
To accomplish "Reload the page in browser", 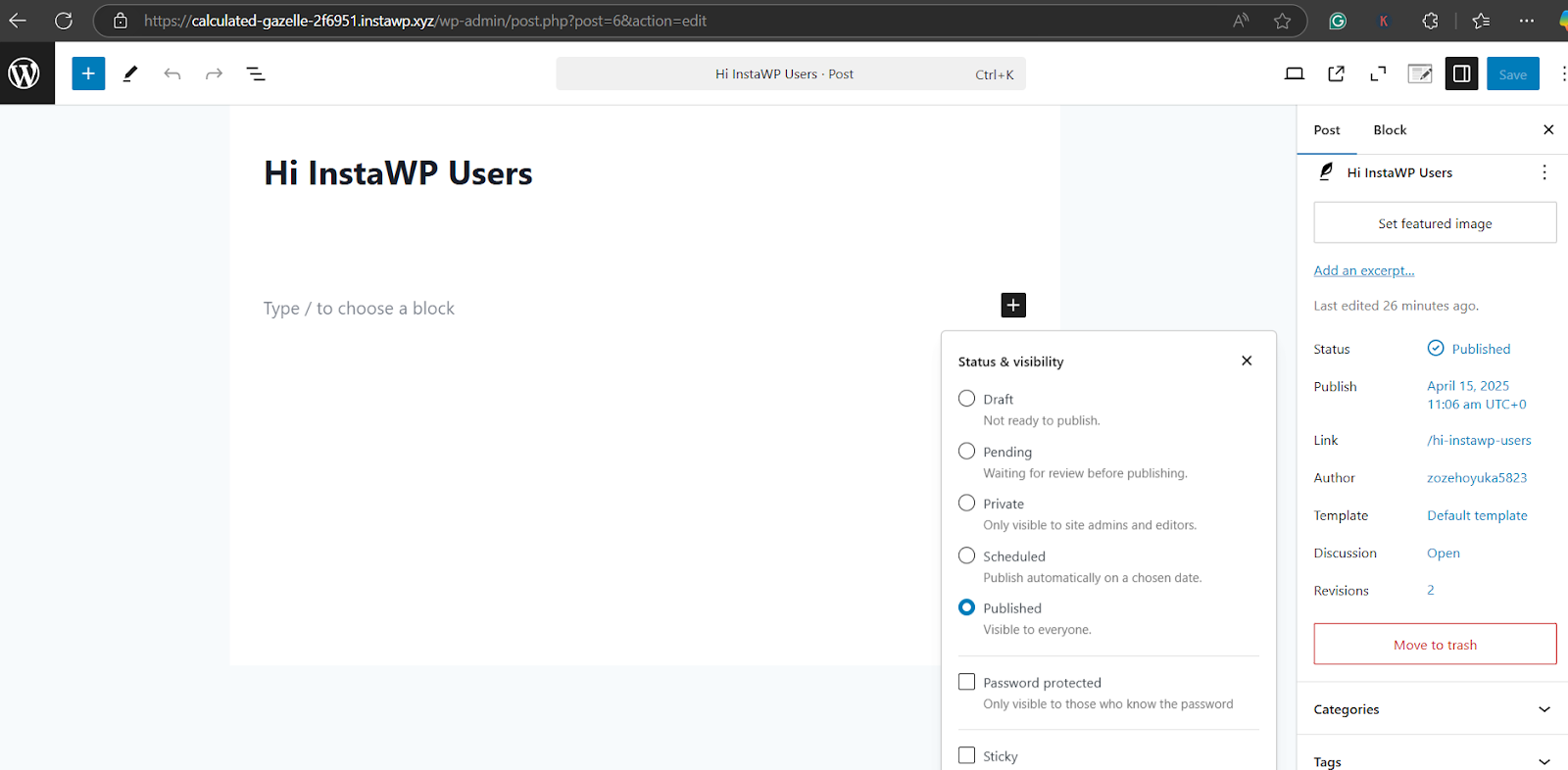I will [64, 21].
